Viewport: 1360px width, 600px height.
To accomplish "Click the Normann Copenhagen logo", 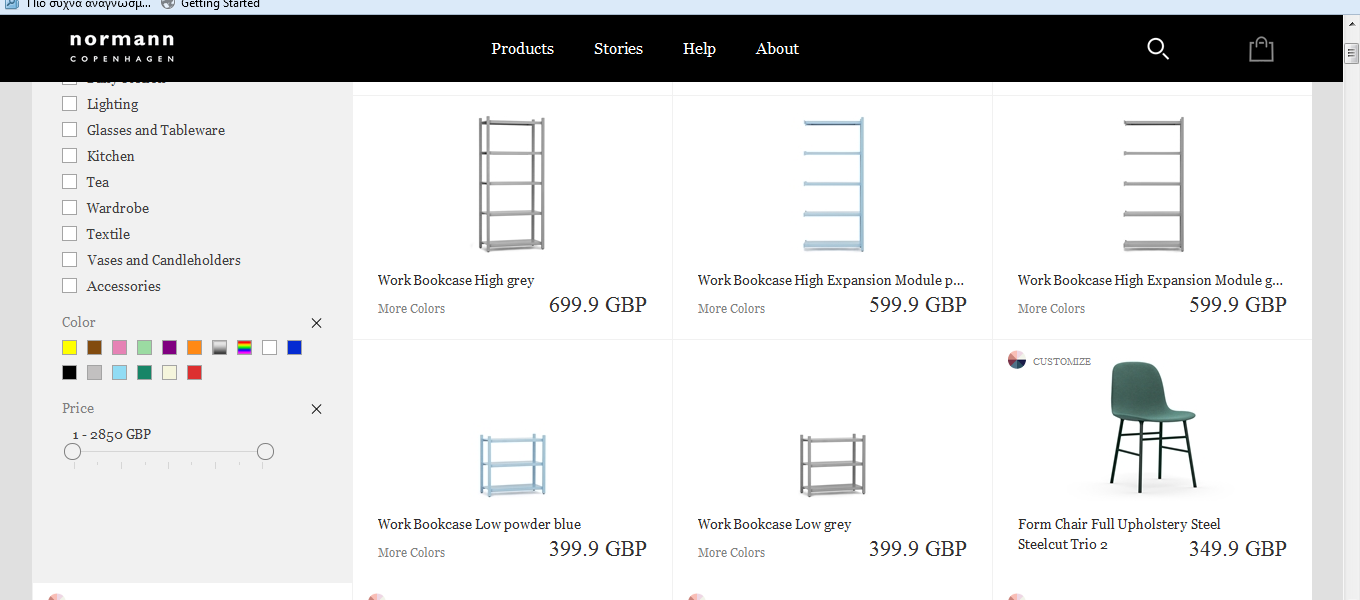I will [x=122, y=47].
